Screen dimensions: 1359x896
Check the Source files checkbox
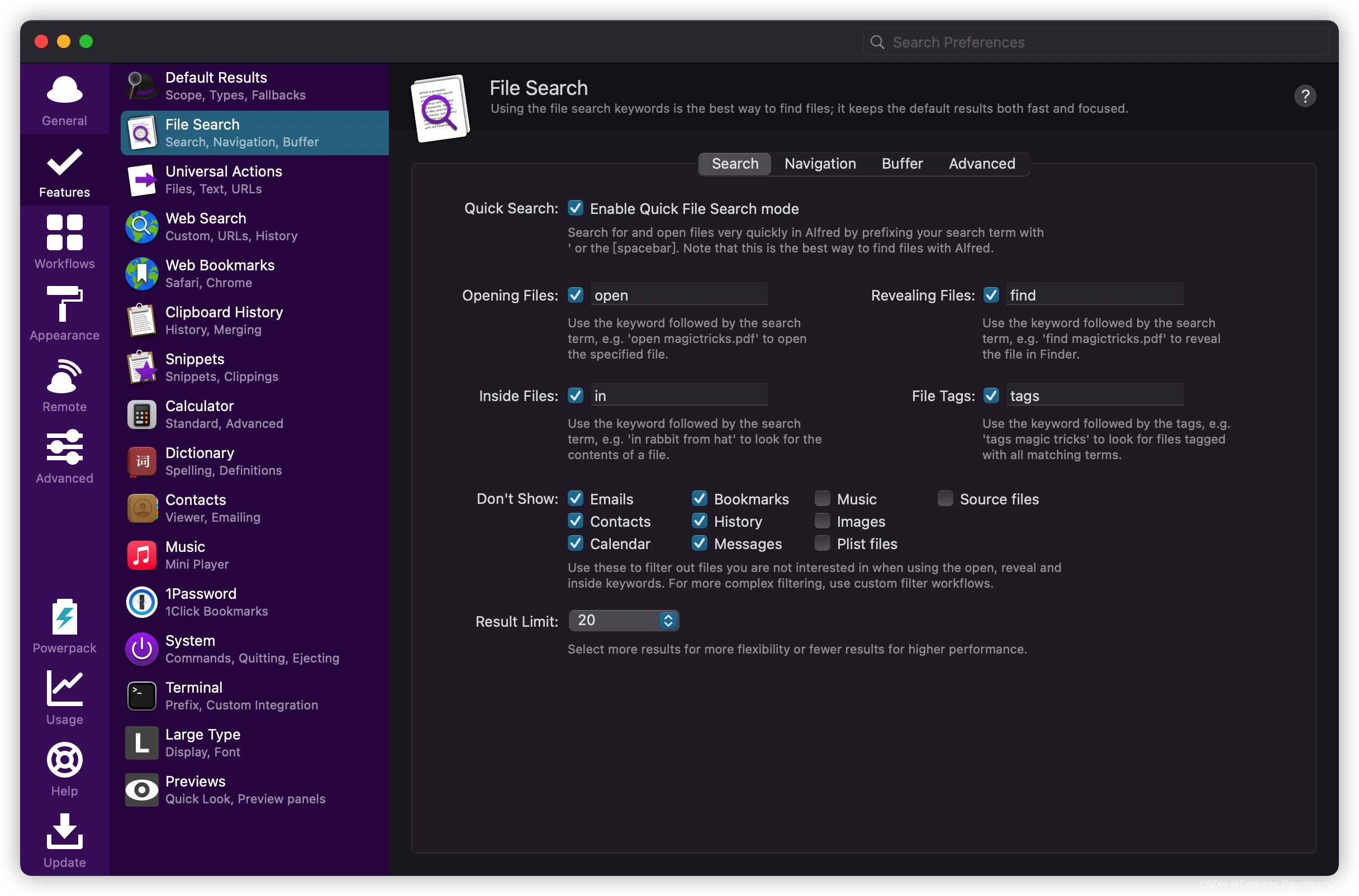(x=945, y=498)
